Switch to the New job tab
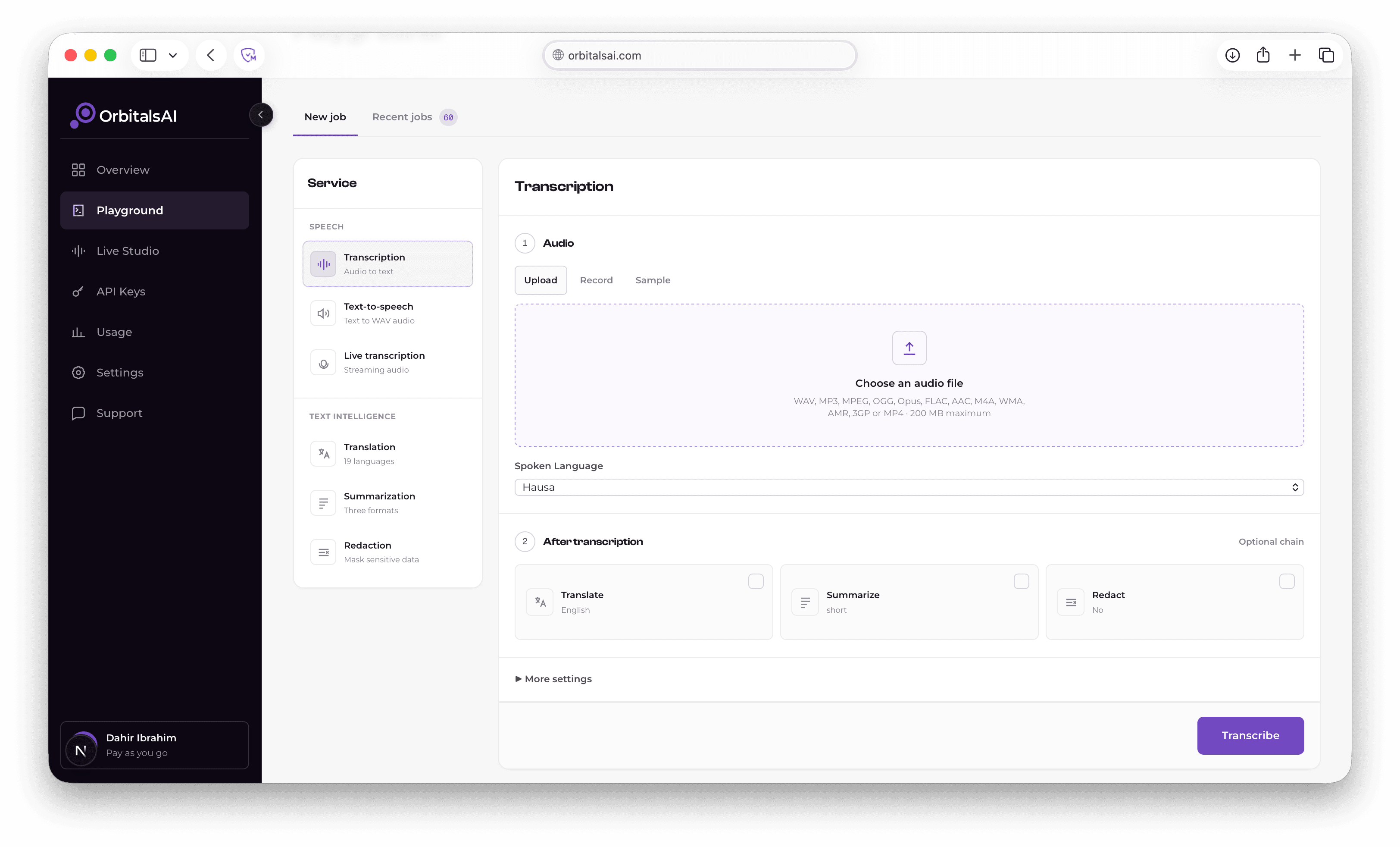 [x=325, y=116]
